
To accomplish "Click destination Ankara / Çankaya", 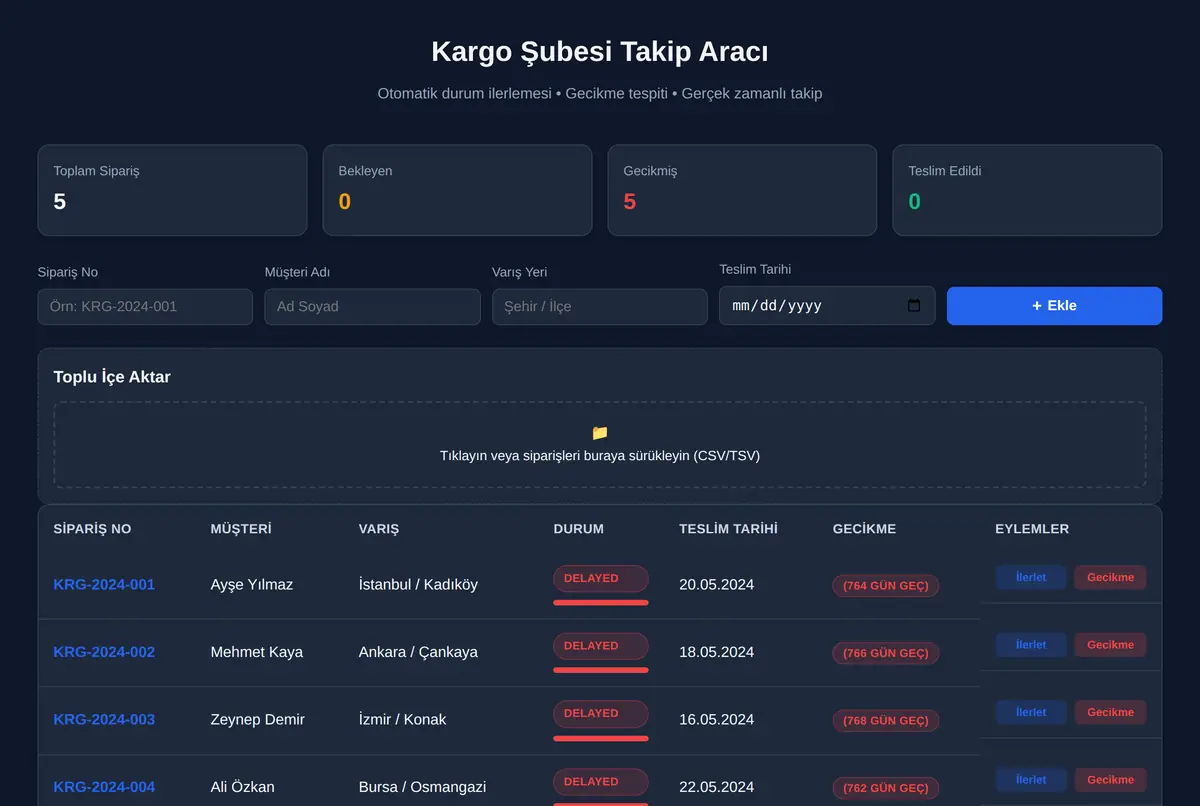I will pyautogui.click(x=418, y=652).
